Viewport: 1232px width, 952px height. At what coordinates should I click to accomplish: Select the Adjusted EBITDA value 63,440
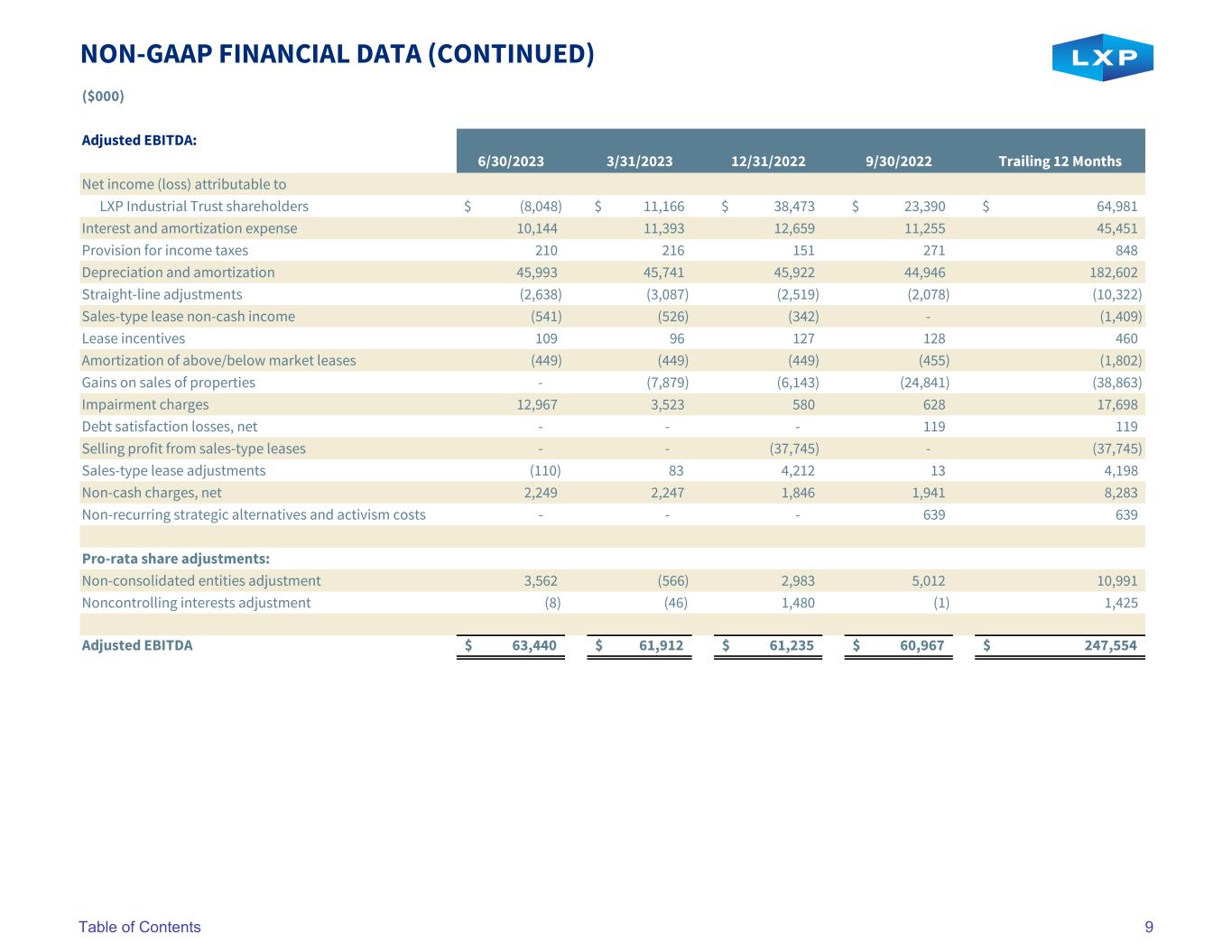click(x=534, y=646)
